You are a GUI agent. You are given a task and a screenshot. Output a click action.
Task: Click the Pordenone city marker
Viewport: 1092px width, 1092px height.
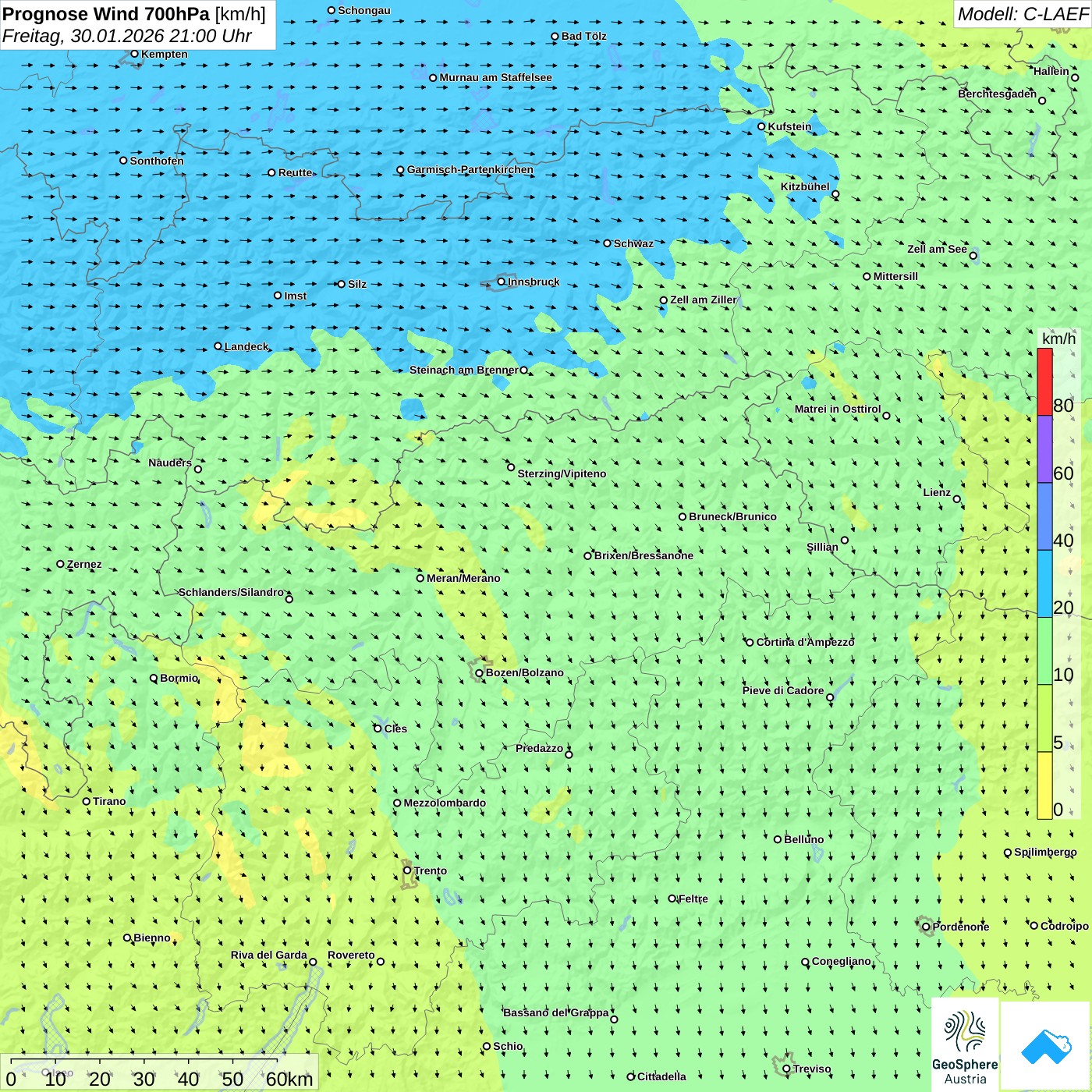point(926,927)
